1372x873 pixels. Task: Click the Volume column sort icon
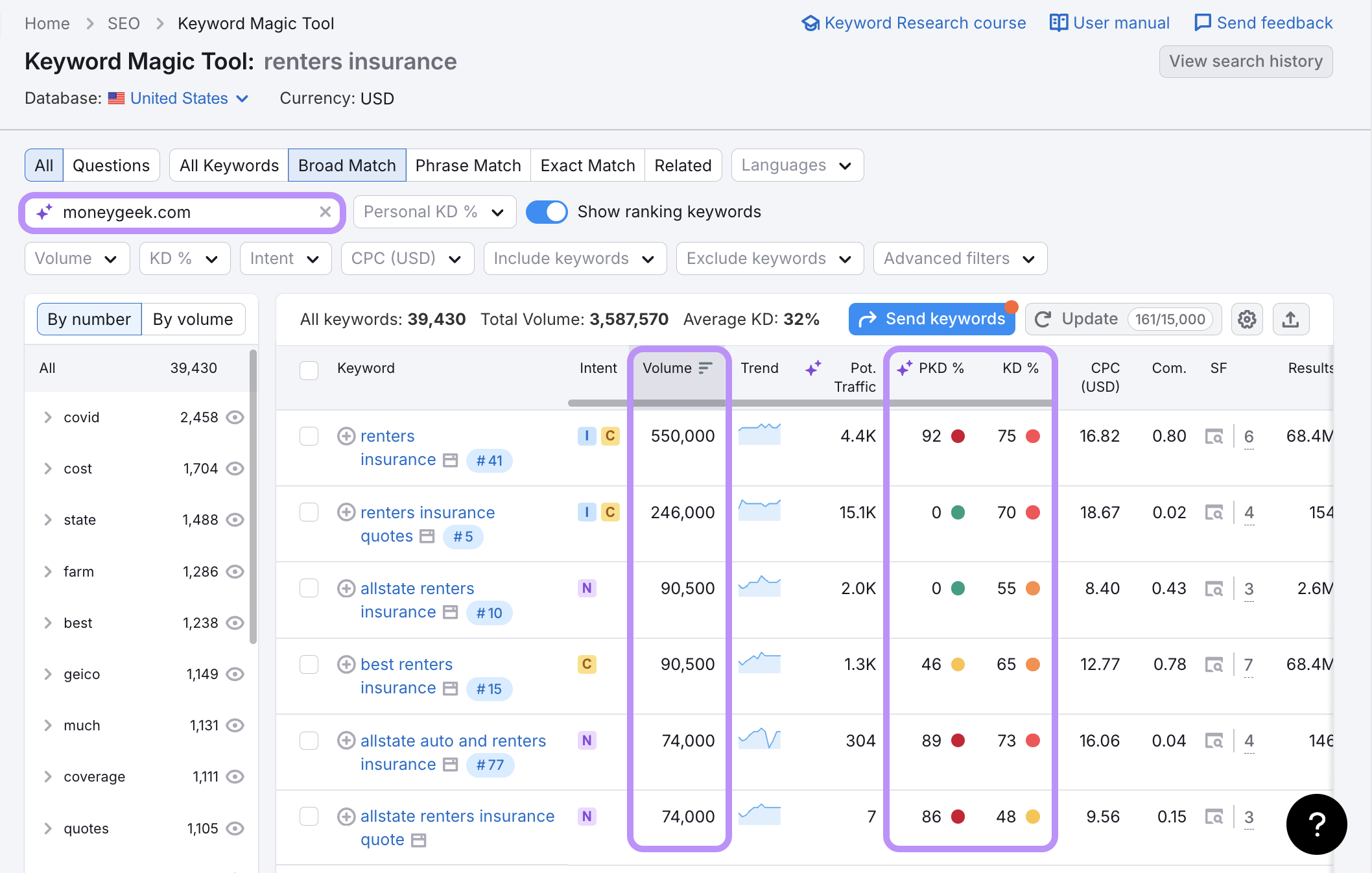pyautogui.click(x=705, y=368)
